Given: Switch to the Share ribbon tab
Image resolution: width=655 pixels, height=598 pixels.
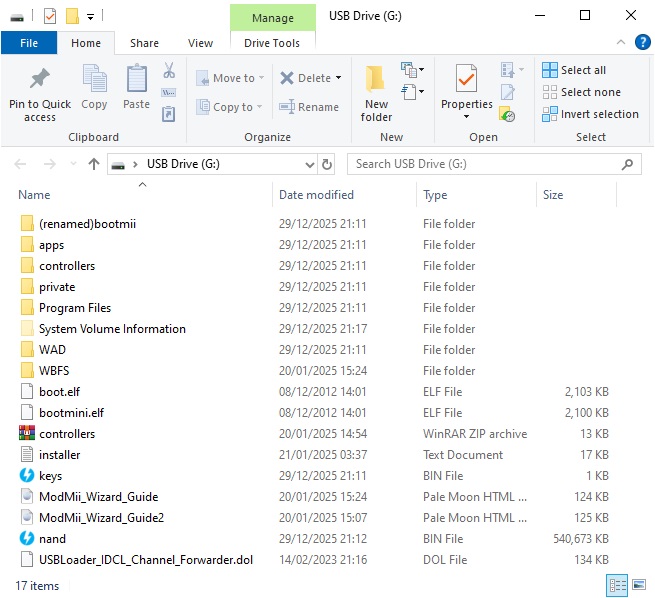Looking at the screenshot, I should tap(144, 43).
